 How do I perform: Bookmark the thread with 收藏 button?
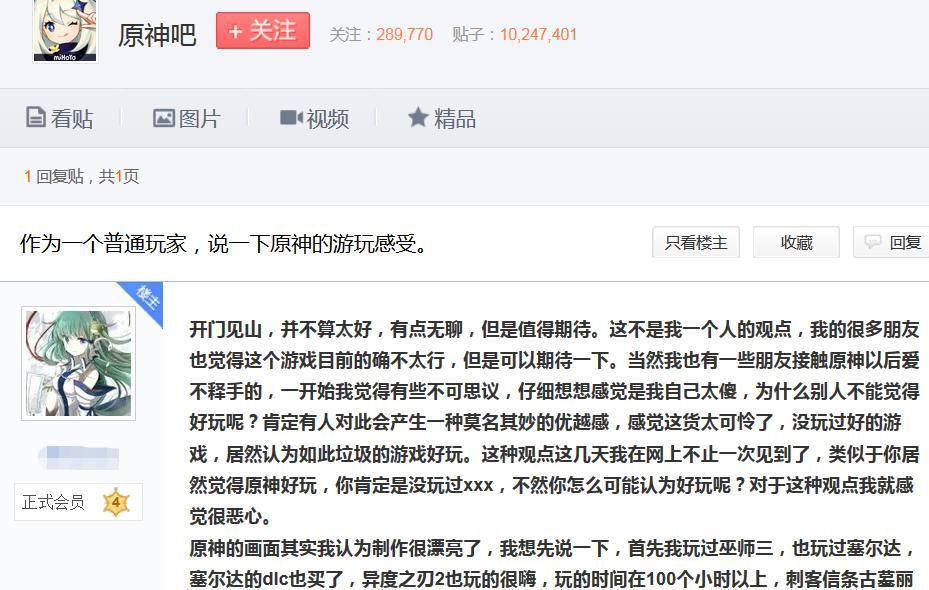click(796, 242)
